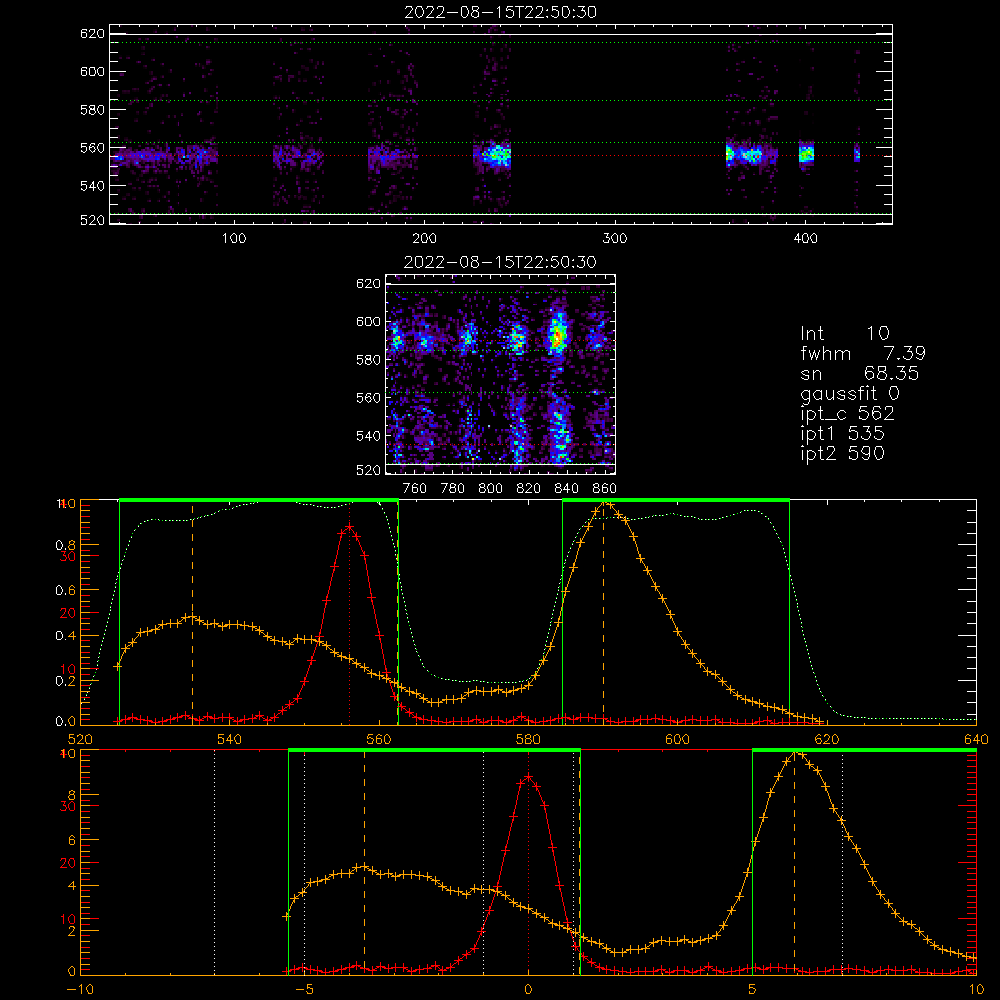This screenshot has width=1000, height=1000.
Task: Click x-axis label 780 on middle image
Action: [453, 489]
